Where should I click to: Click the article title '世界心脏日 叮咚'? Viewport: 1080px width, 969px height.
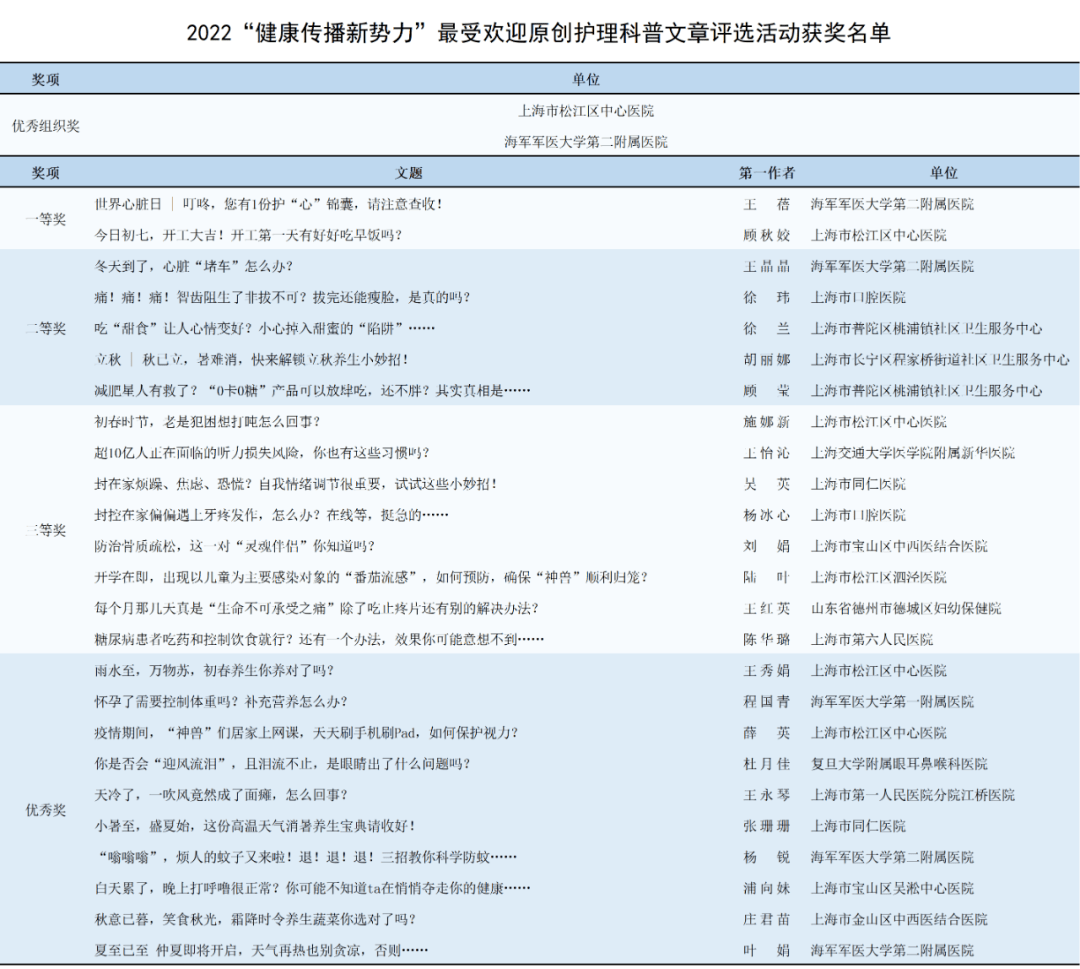click(269, 204)
